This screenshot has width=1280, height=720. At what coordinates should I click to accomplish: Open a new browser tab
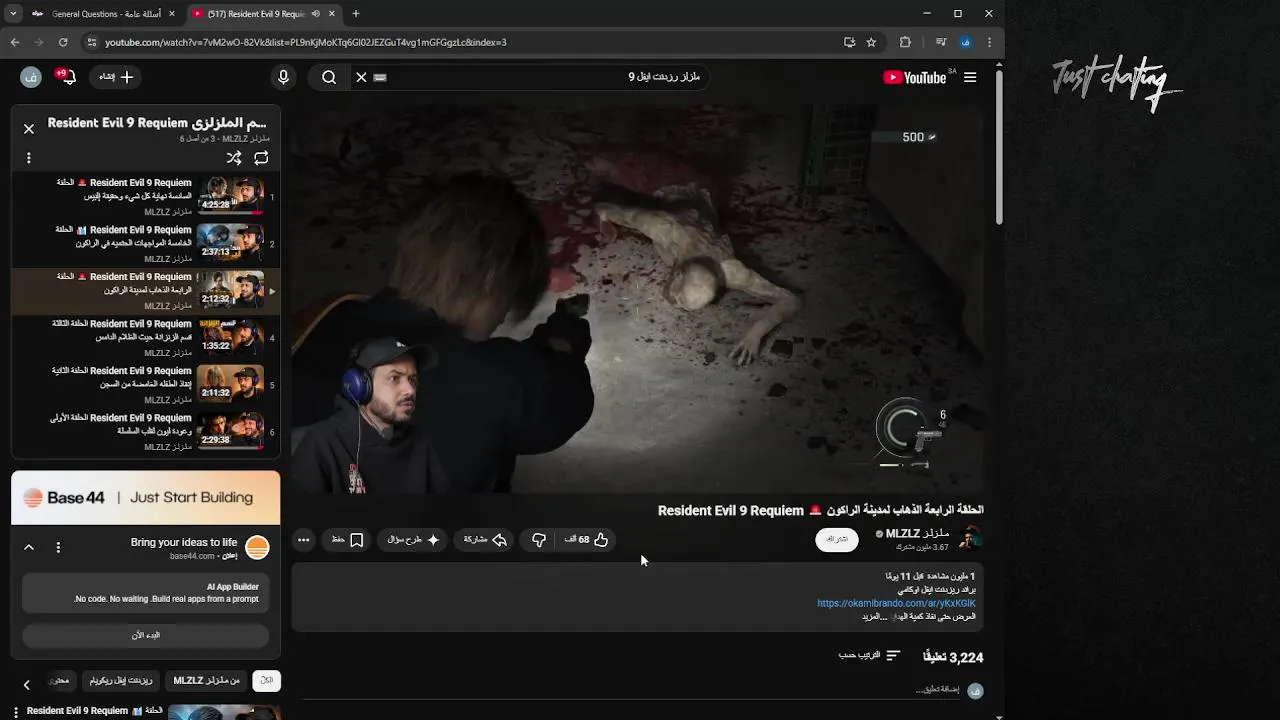[356, 14]
